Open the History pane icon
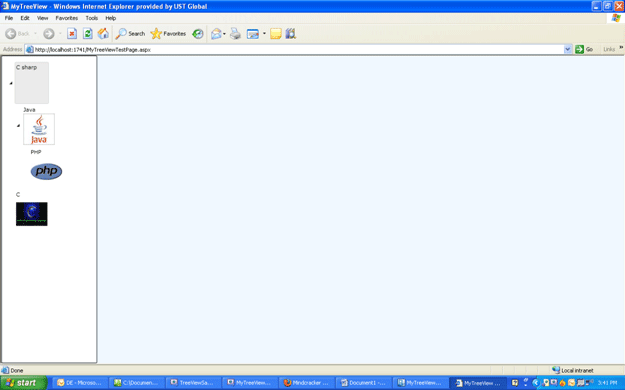This screenshot has width=625, height=390. tap(198, 34)
